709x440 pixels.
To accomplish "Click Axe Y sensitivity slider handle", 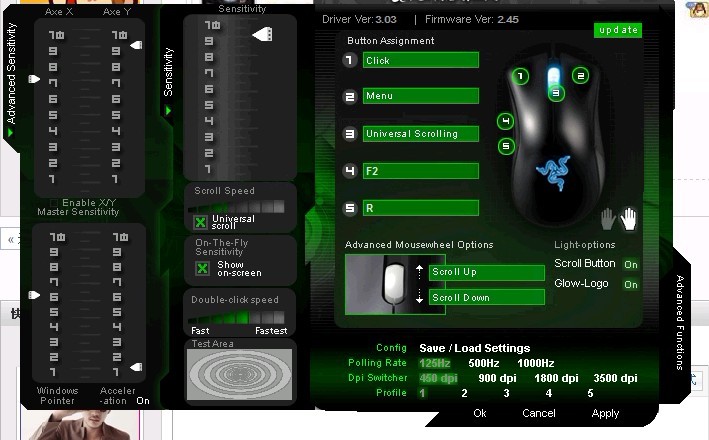I will (x=136, y=45).
